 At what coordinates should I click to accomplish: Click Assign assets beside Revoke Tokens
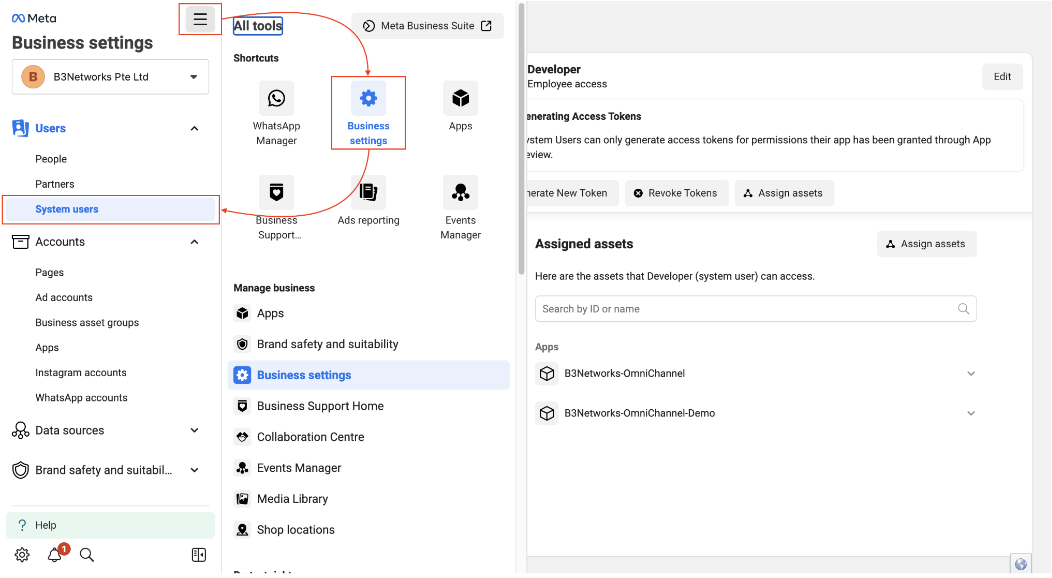[x=784, y=193]
